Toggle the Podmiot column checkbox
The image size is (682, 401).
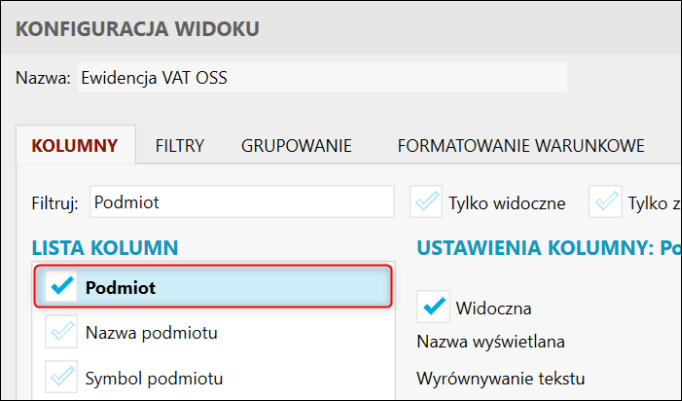pyautogui.click(x=62, y=287)
